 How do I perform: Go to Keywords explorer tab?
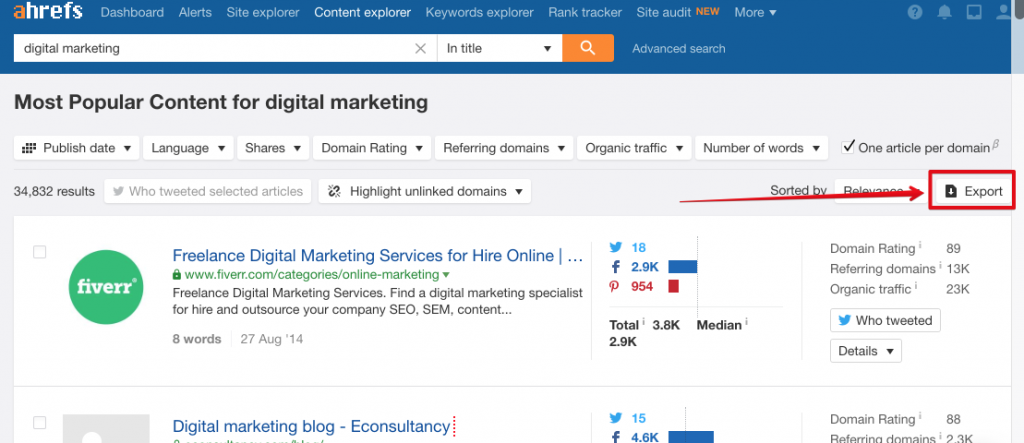click(x=480, y=13)
